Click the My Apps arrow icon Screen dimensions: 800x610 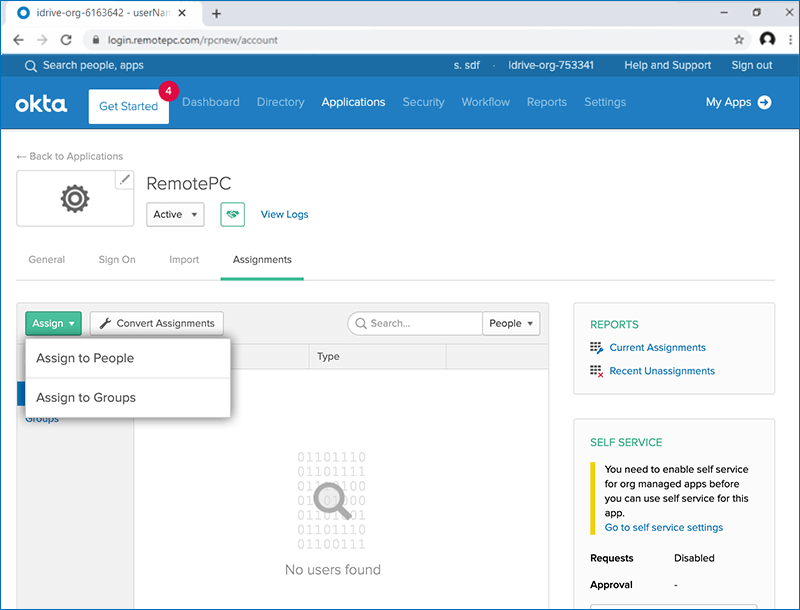coord(764,102)
